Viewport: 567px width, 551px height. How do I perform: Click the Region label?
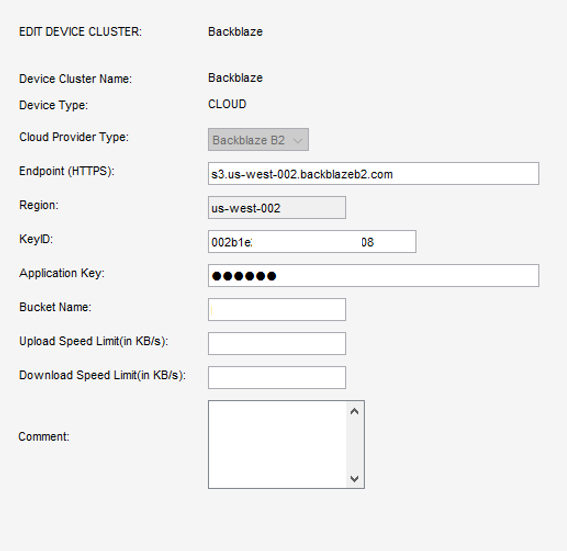coord(39,205)
